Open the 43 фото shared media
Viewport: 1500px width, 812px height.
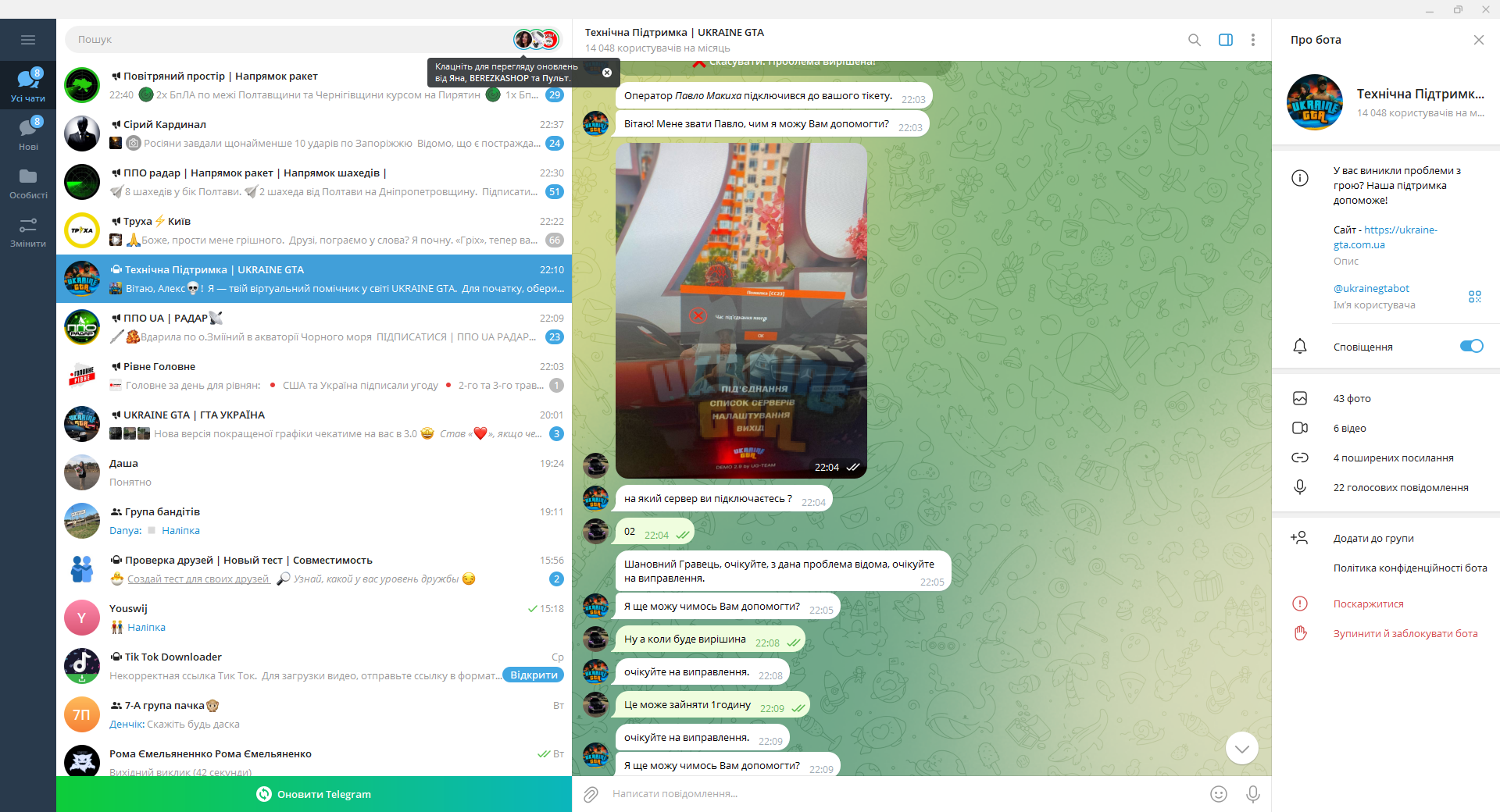(x=1386, y=398)
